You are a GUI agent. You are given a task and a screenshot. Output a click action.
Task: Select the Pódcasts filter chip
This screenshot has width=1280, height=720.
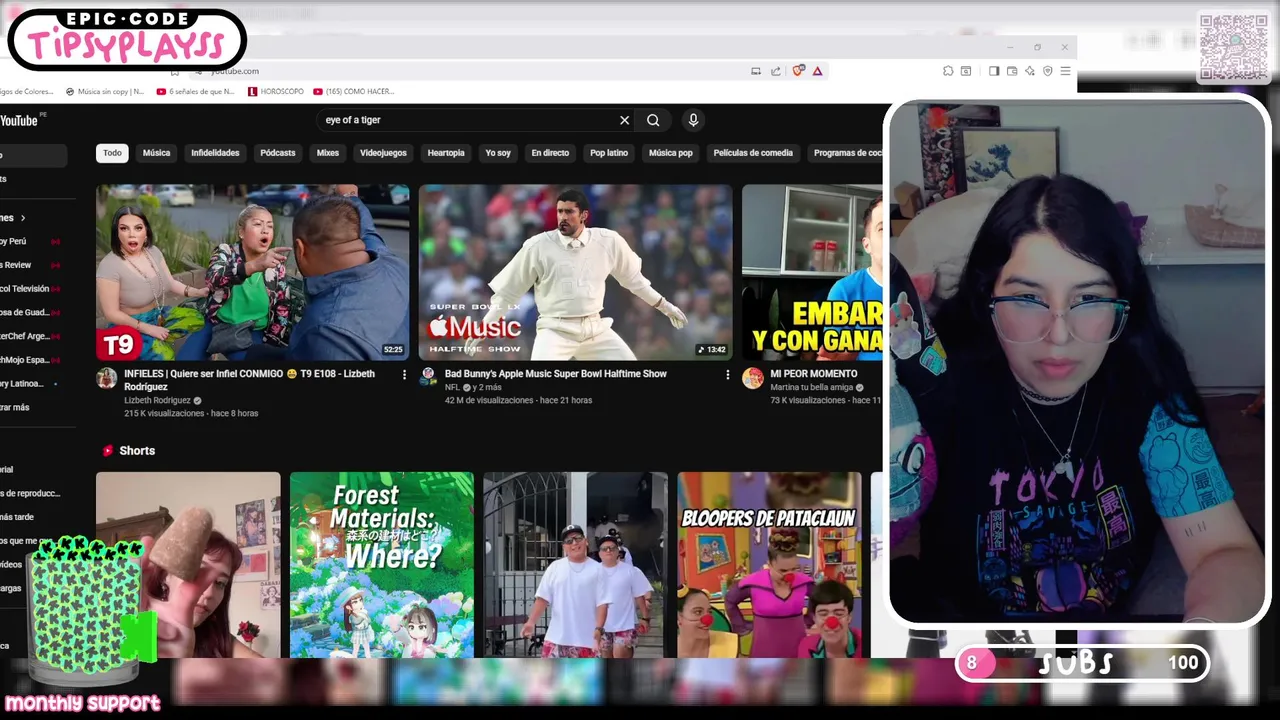click(x=278, y=153)
